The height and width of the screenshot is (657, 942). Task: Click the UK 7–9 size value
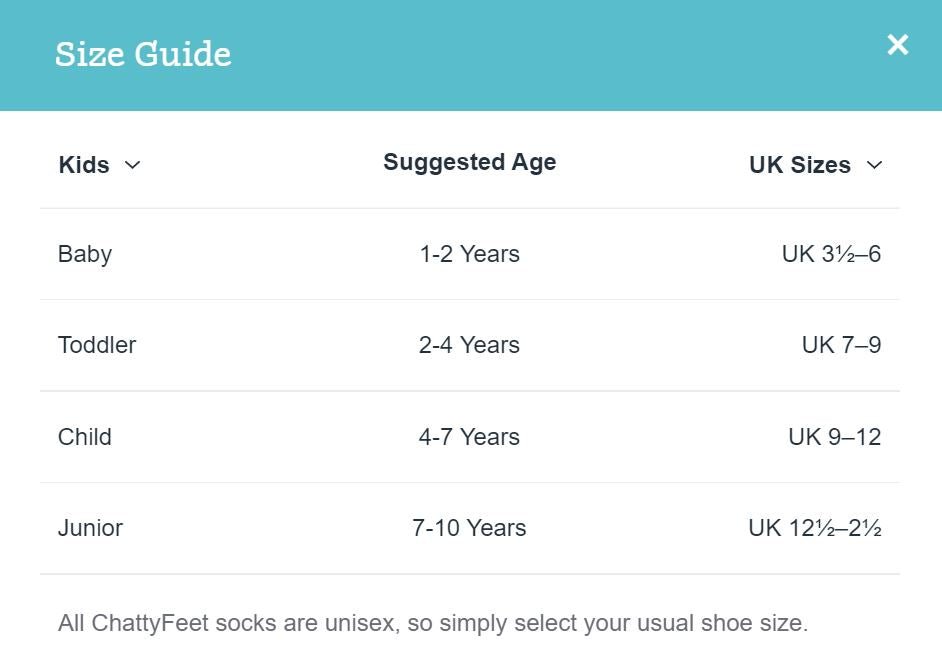coord(842,345)
